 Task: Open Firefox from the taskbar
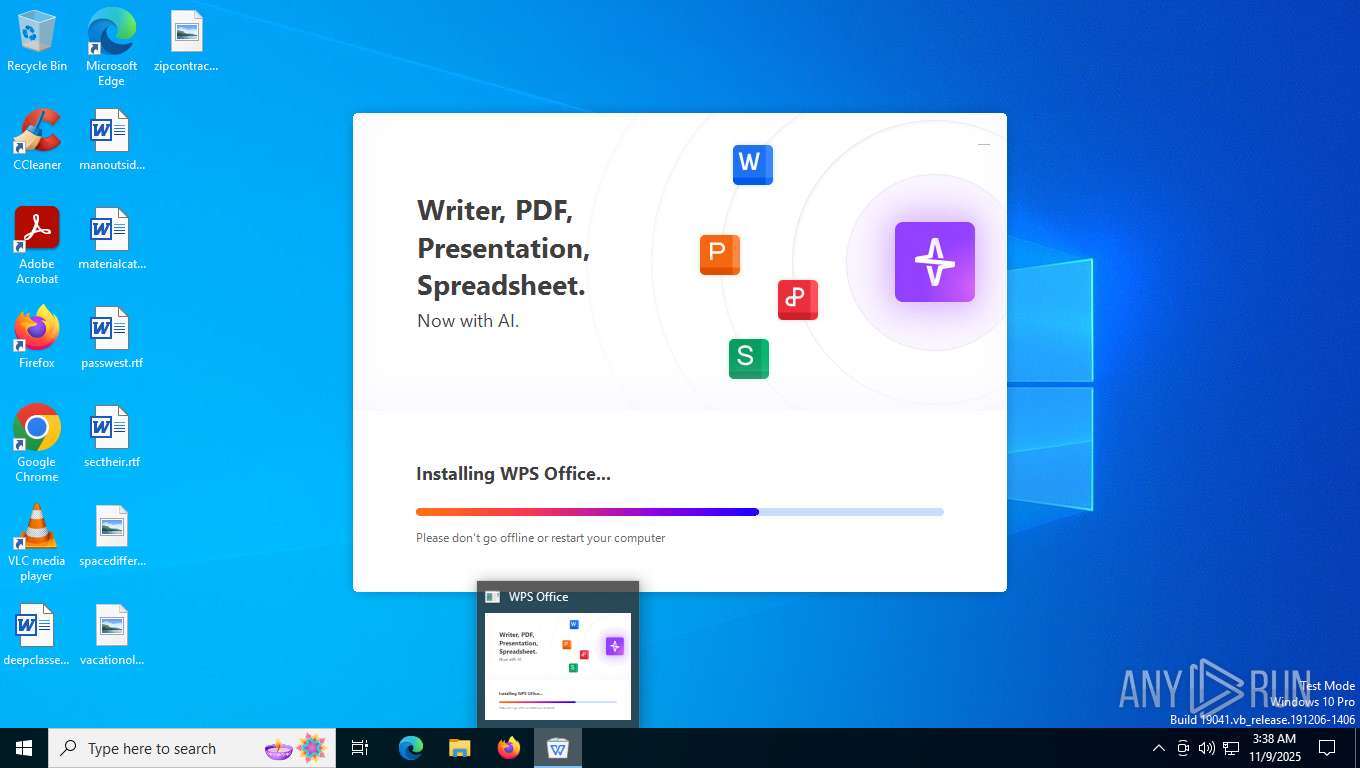tap(509, 748)
